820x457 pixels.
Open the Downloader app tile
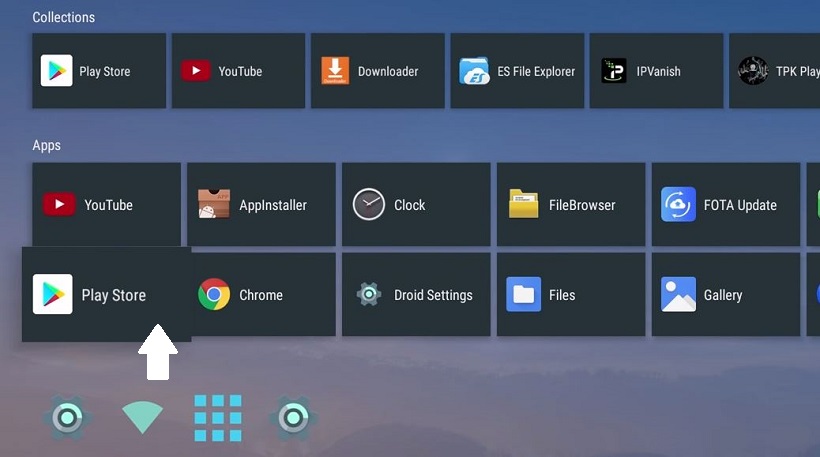point(378,71)
